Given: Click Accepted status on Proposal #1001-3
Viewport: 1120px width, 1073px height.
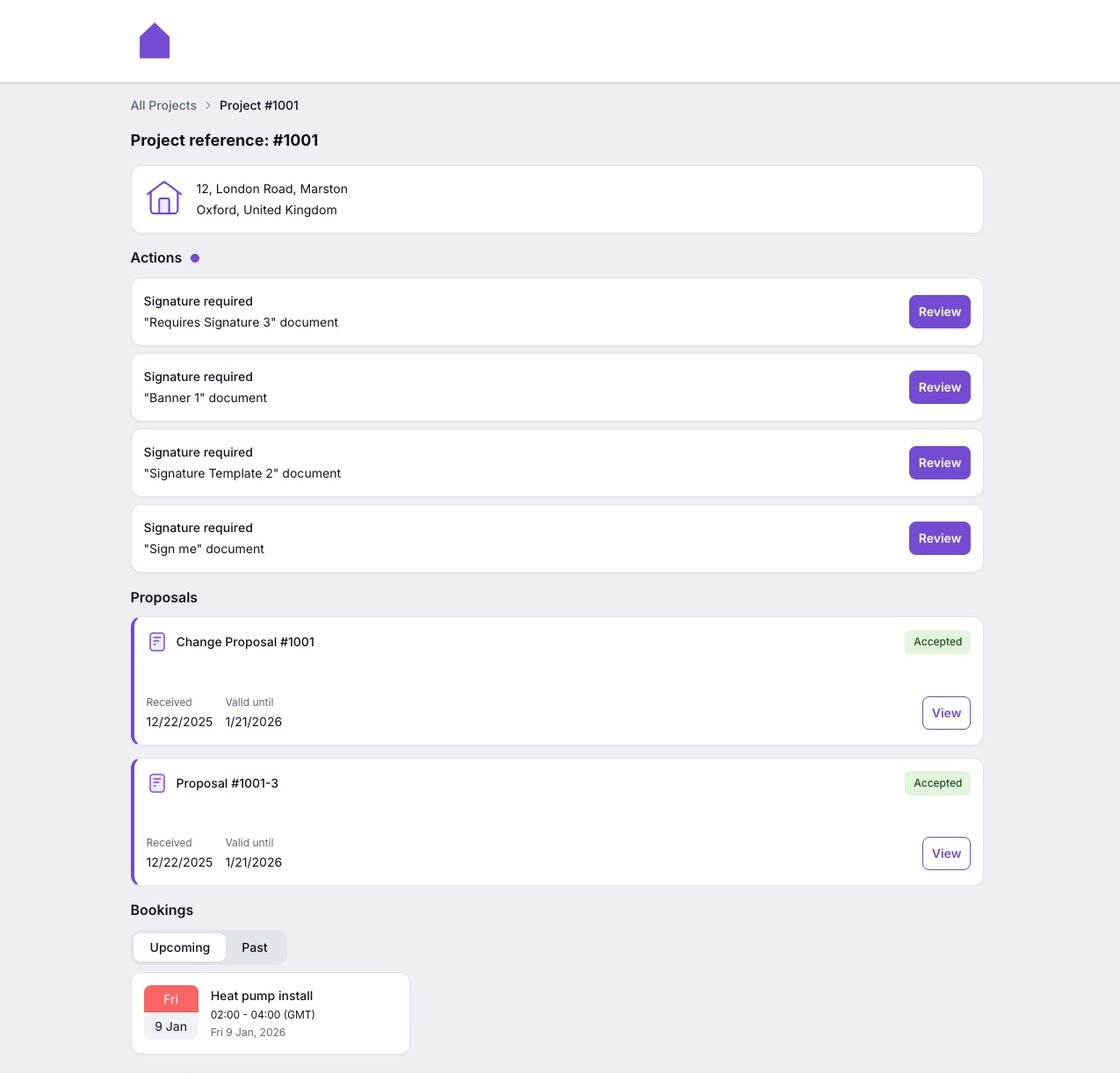Looking at the screenshot, I should [937, 783].
